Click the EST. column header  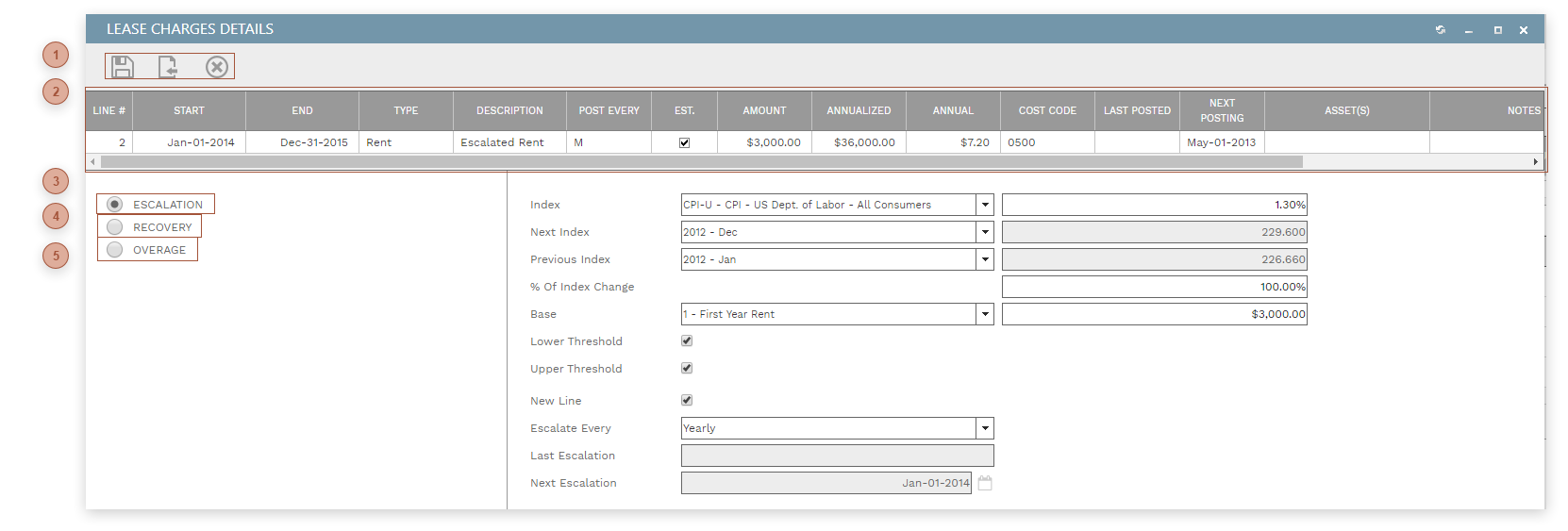(x=684, y=110)
